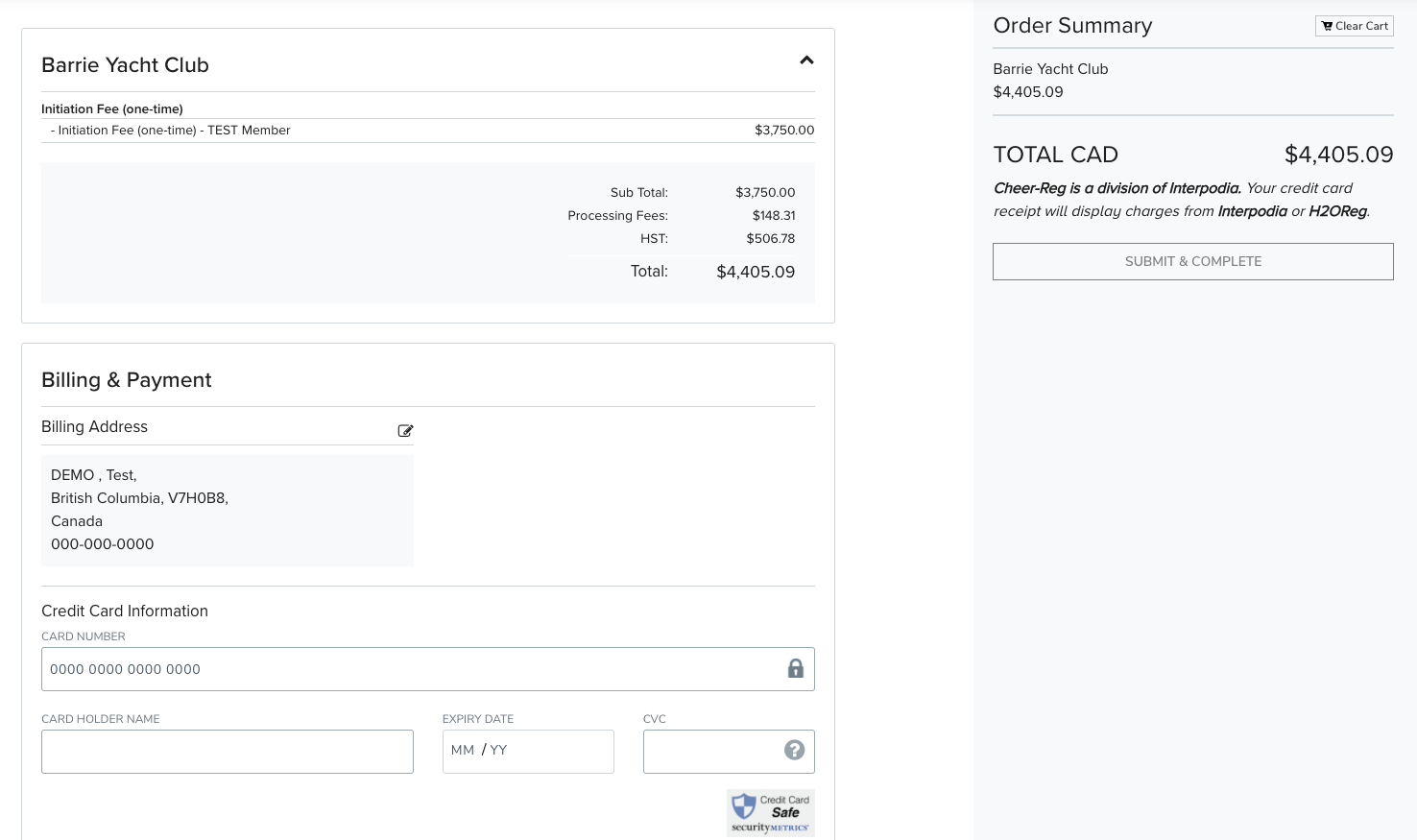1417x840 pixels.
Task: Click the Credit Card Information label
Action: tap(125, 612)
